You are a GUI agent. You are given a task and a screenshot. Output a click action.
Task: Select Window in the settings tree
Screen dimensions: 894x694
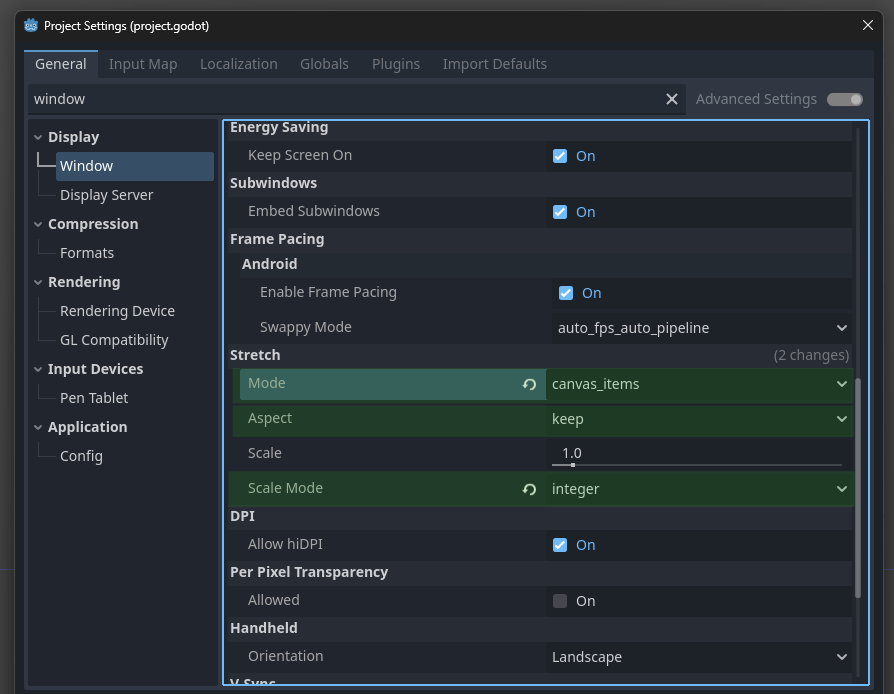[x=135, y=166]
